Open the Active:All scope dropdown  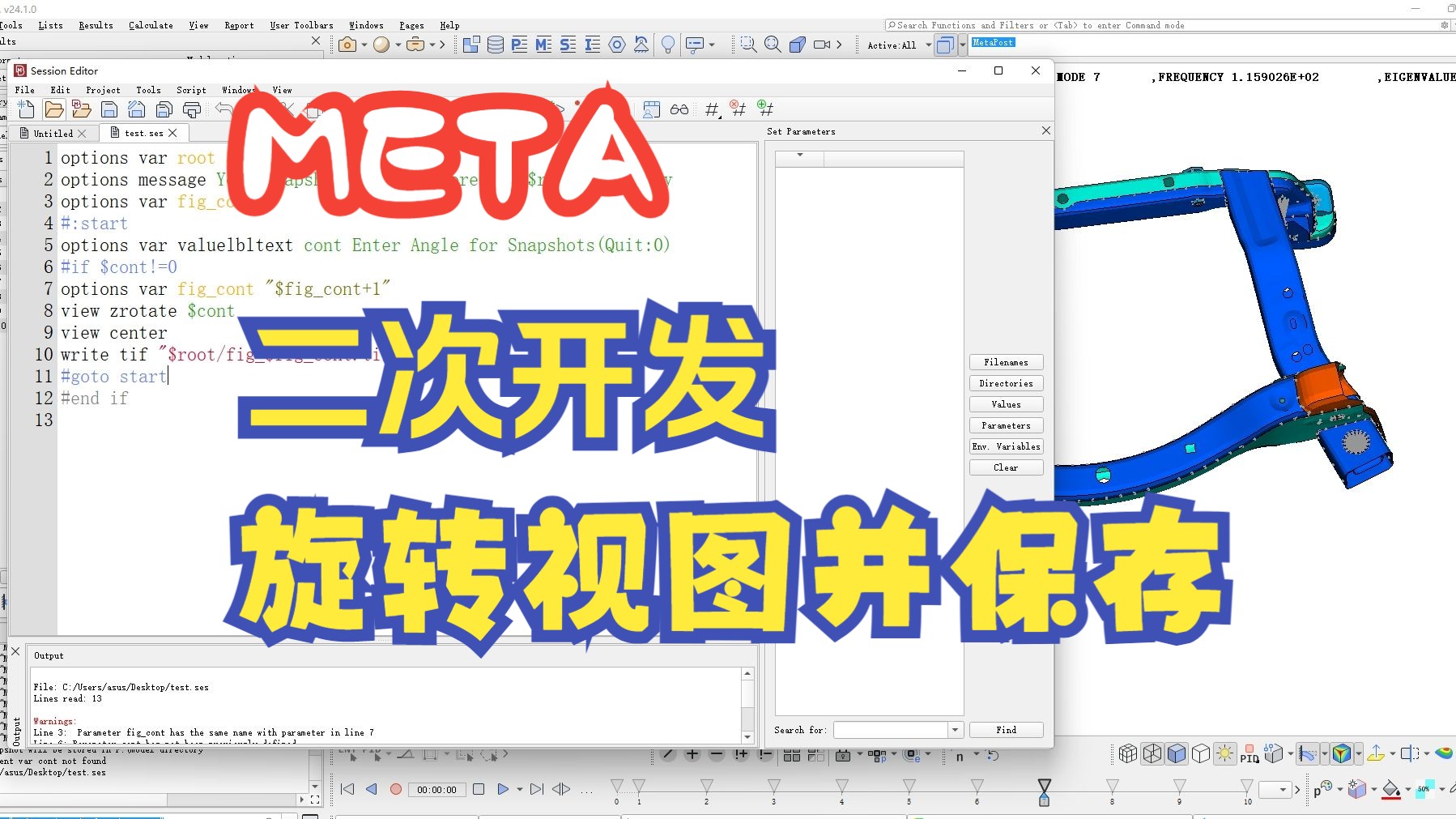tap(930, 45)
